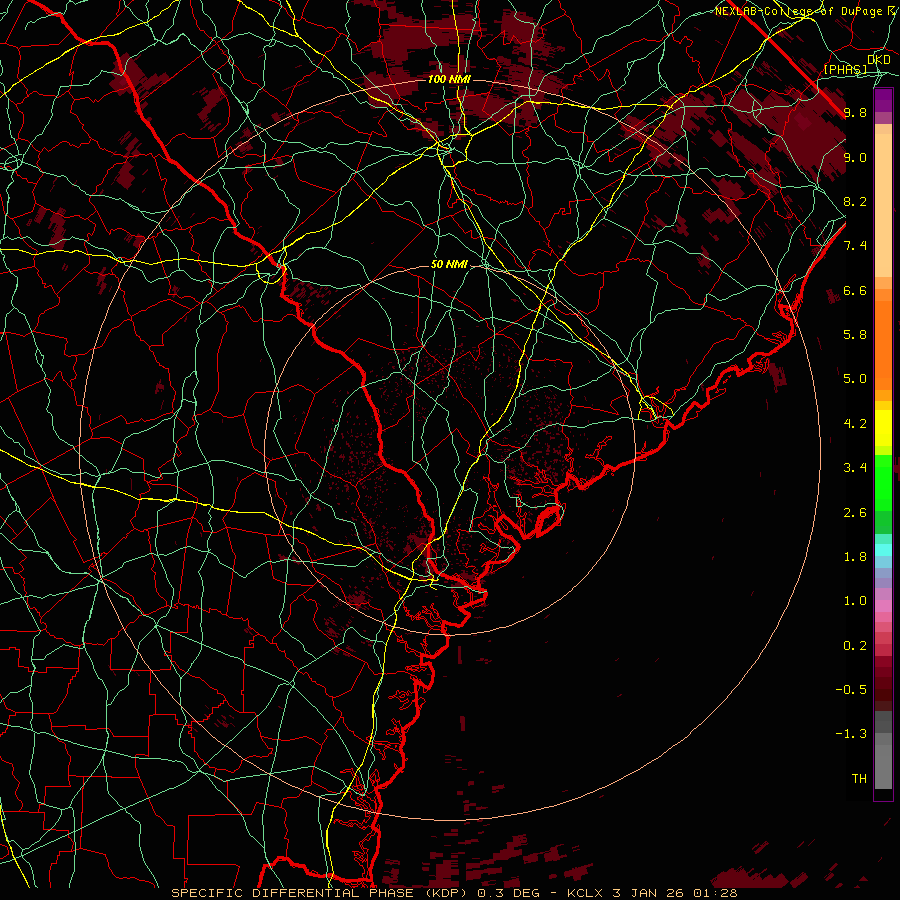Click the 7.4 value on the scale
The image size is (900, 900).
click(x=855, y=246)
